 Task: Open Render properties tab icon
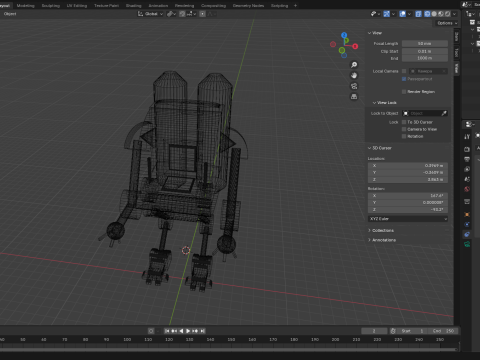(467, 149)
